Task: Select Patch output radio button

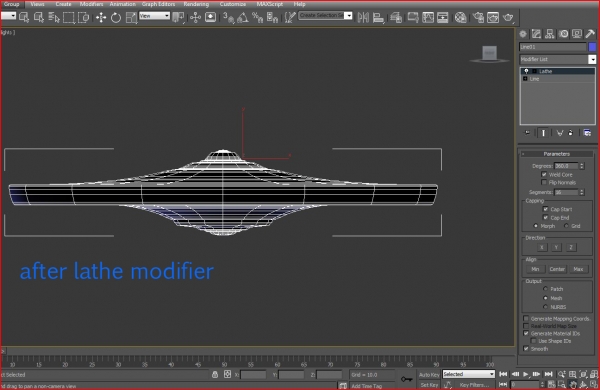Action: (x=546, y=289)
